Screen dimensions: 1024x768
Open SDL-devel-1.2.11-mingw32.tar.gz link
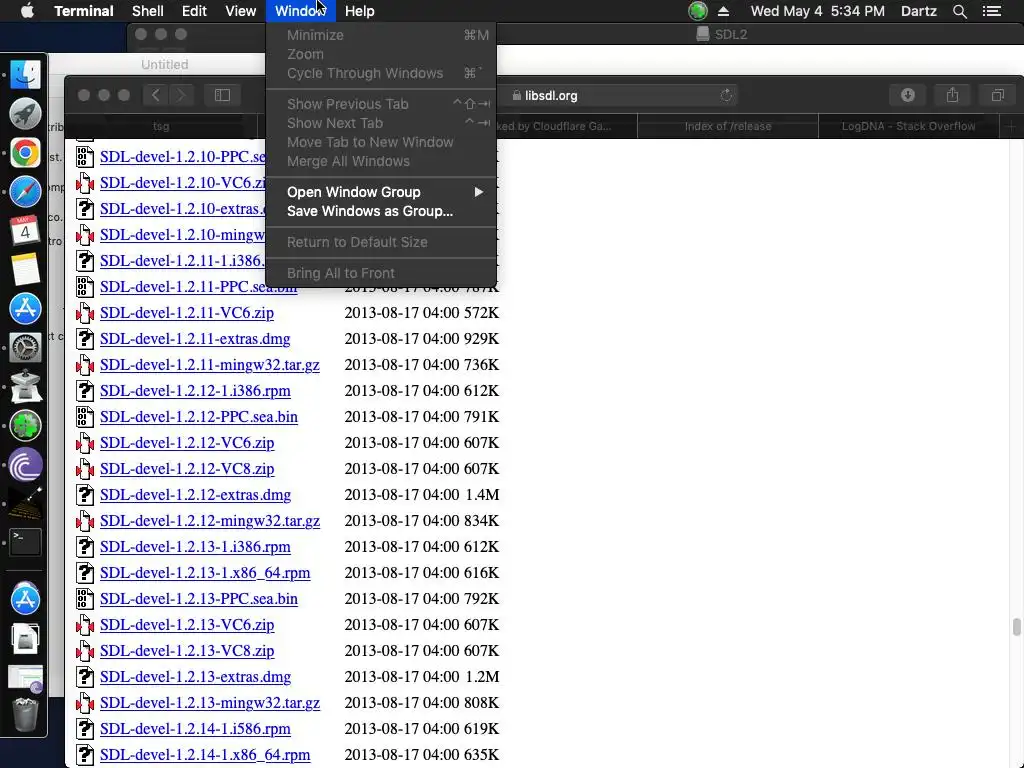point(210,365)
